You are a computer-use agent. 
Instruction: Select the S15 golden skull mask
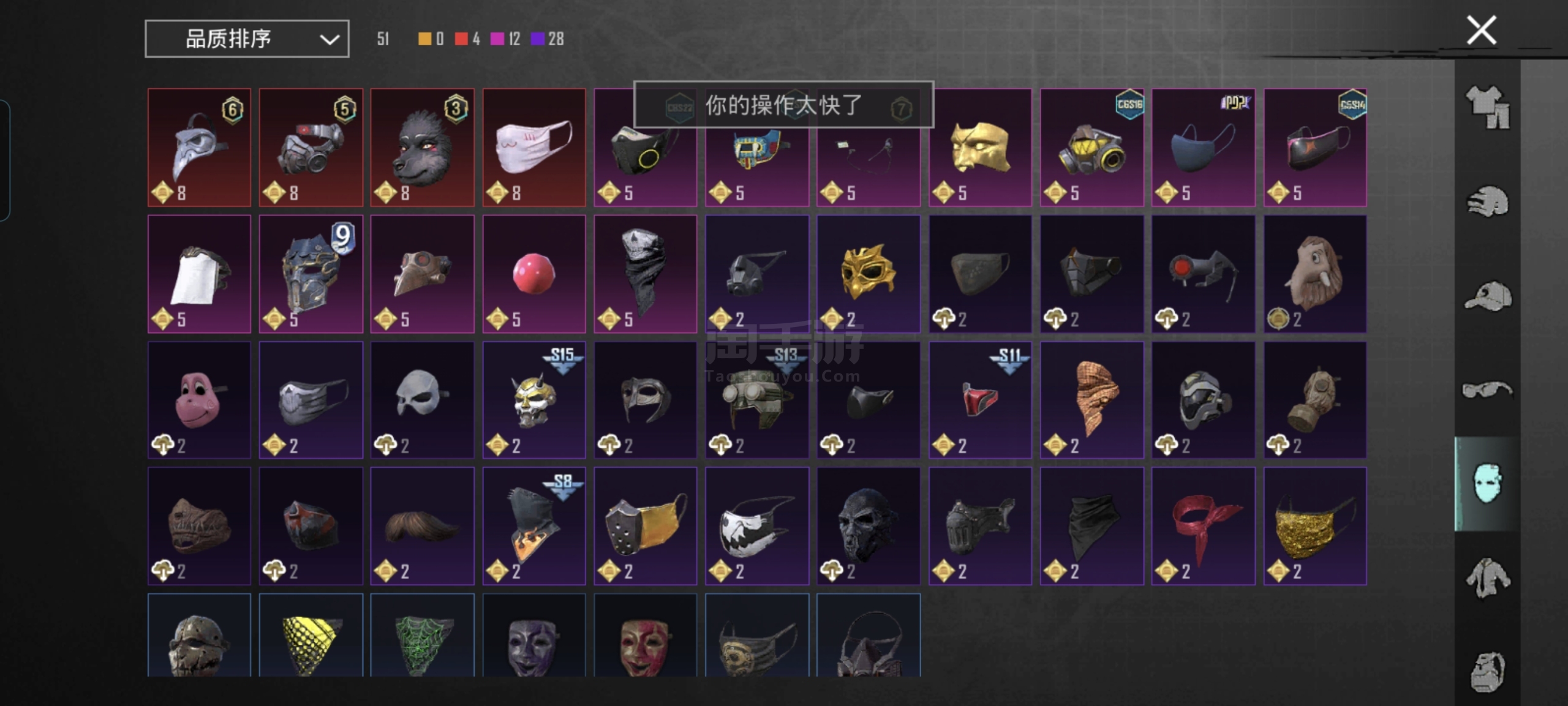pos(533,400)
